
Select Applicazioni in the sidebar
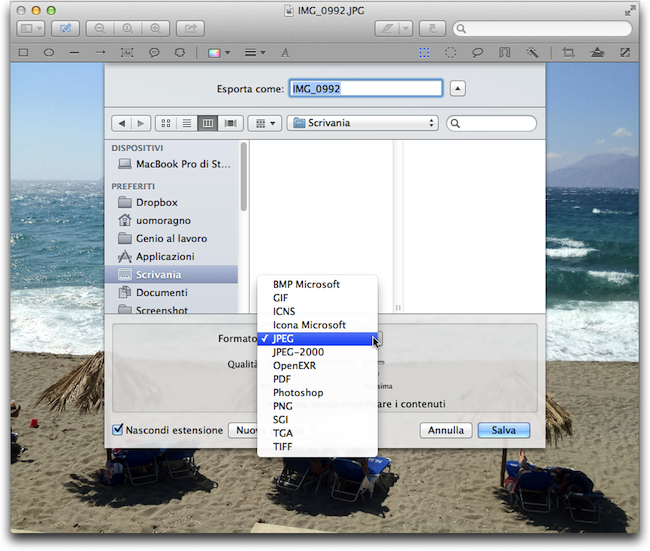[165, 256]
